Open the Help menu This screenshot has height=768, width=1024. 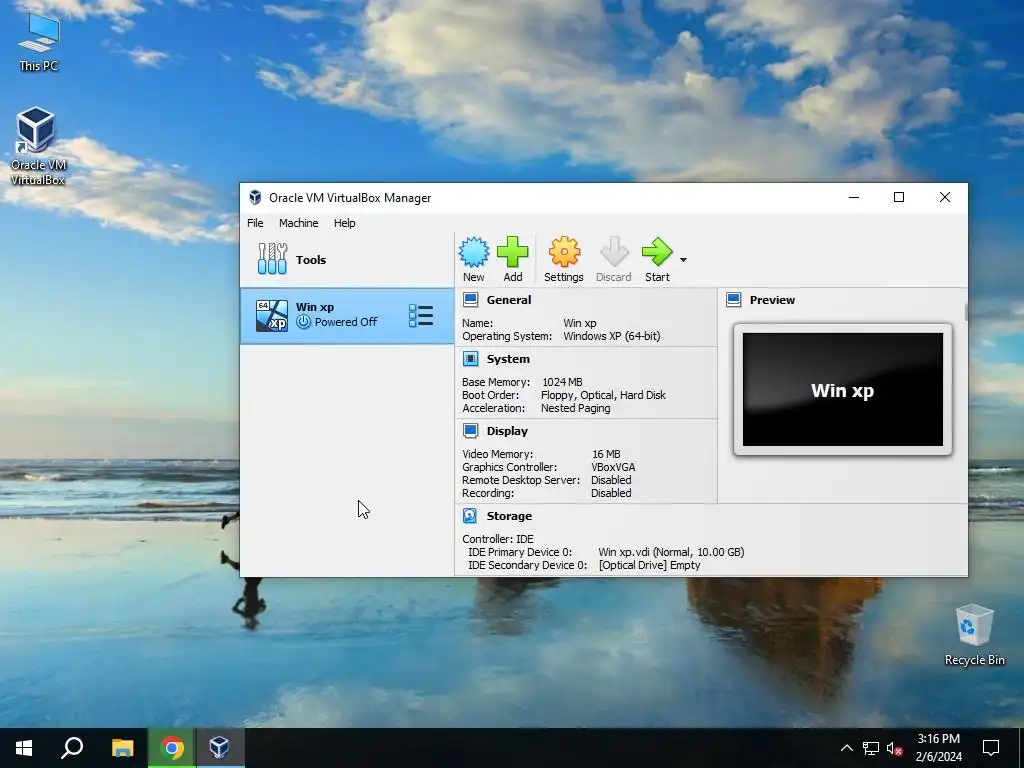(x=344, y=223)
